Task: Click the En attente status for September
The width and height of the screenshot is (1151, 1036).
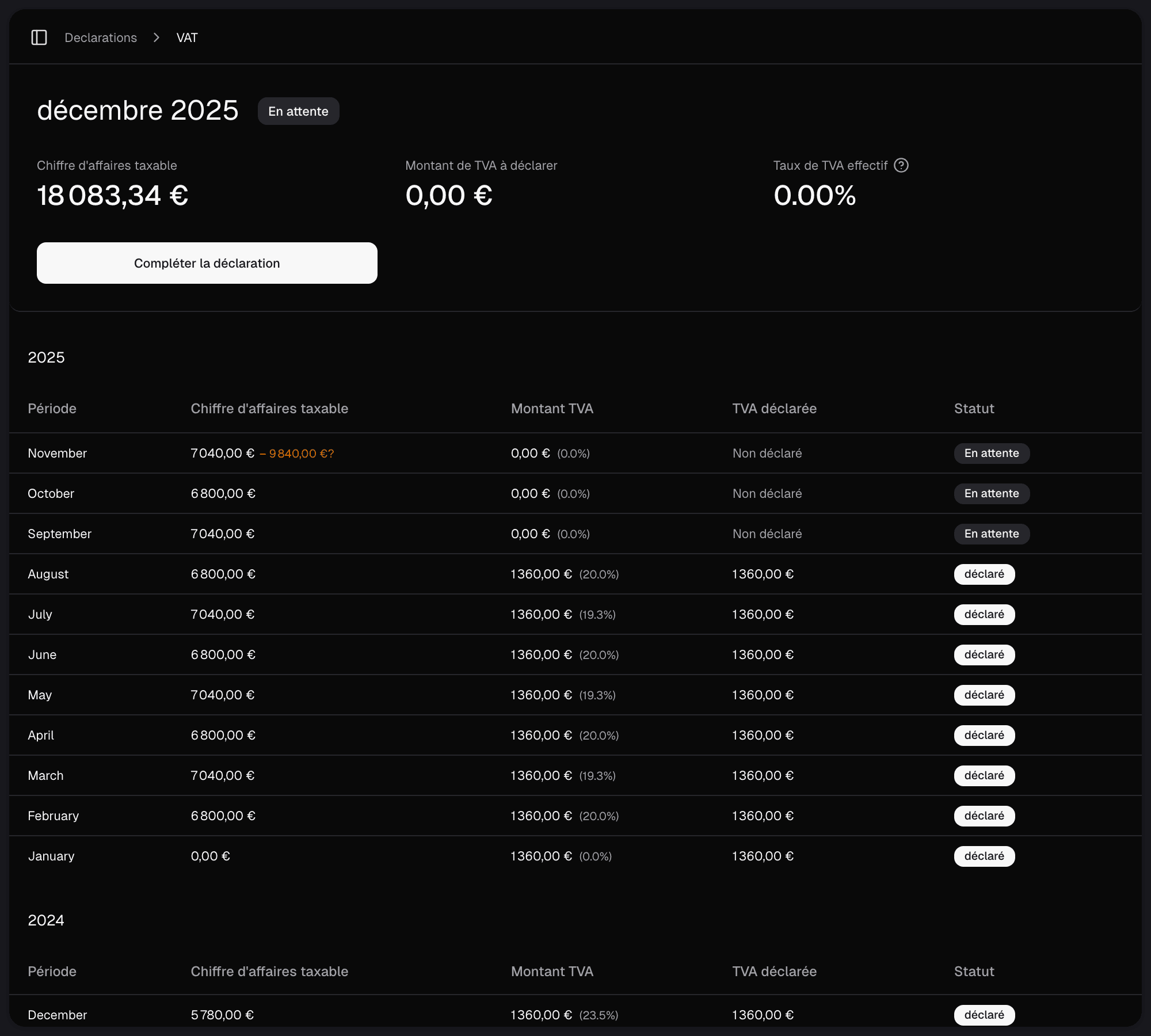Action: click(991, 534)
